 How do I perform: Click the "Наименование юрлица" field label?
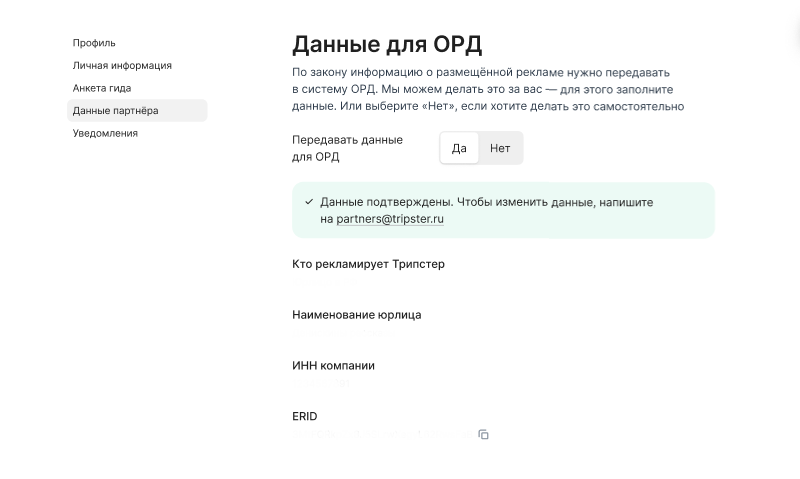[356, 314]
